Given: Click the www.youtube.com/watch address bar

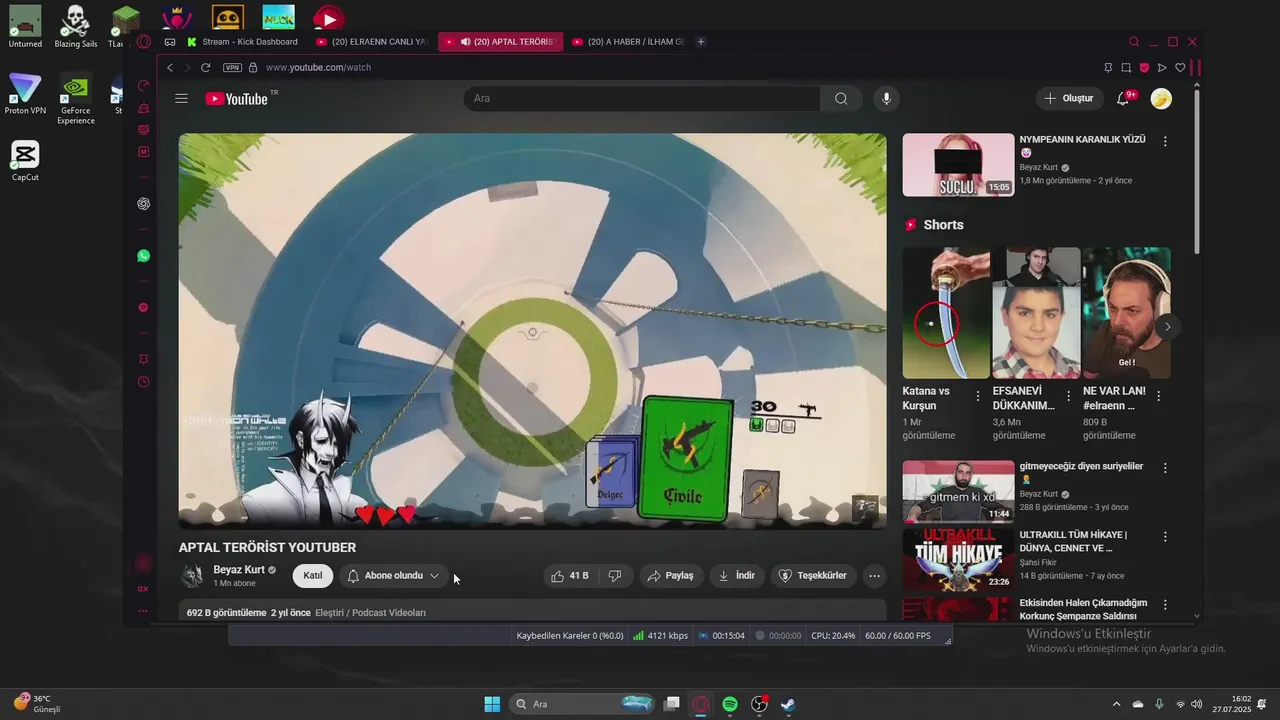Looking at the screenshot, I should pos(318,67).
